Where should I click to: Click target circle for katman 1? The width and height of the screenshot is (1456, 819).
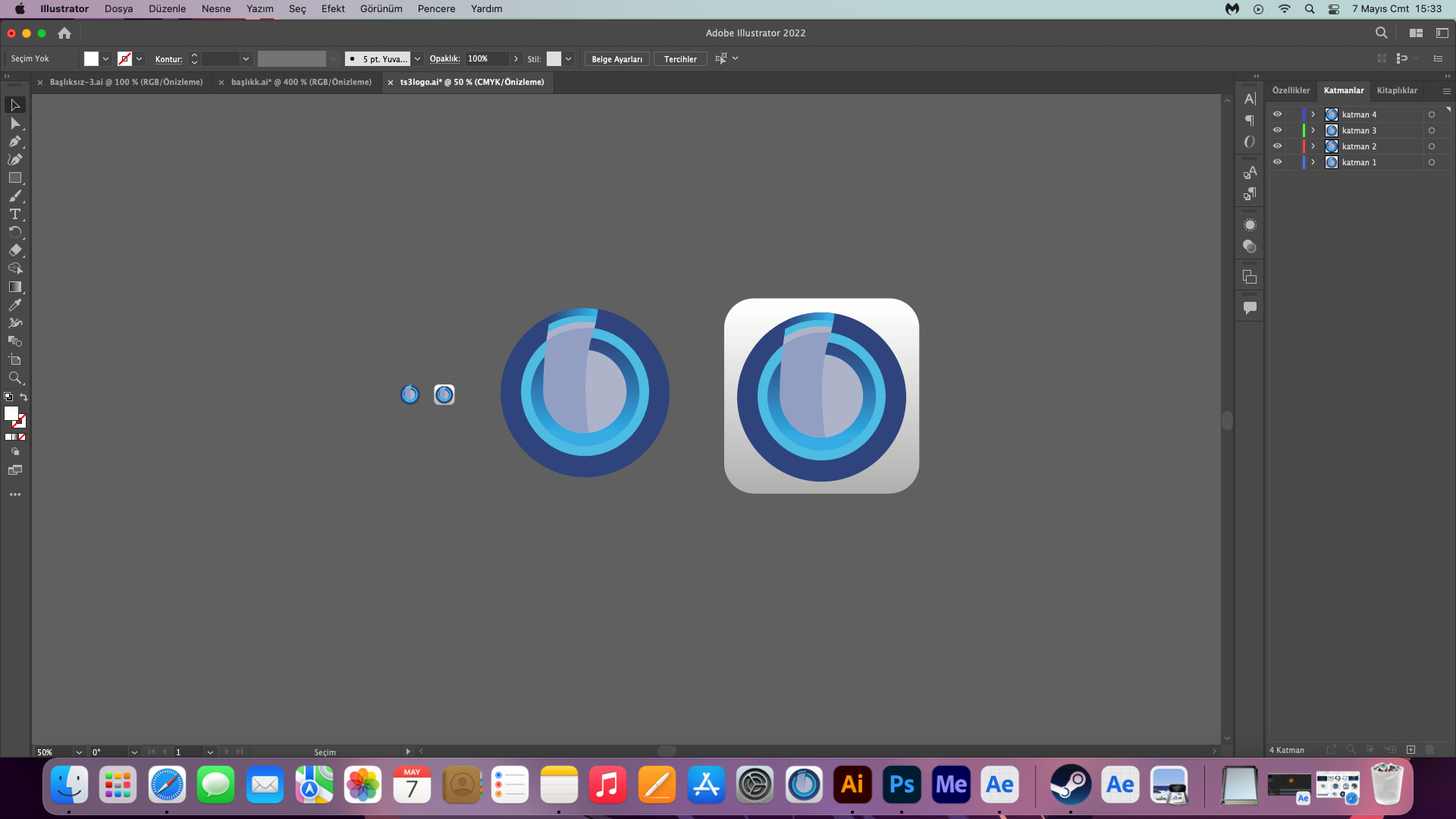pos(1432,162)
